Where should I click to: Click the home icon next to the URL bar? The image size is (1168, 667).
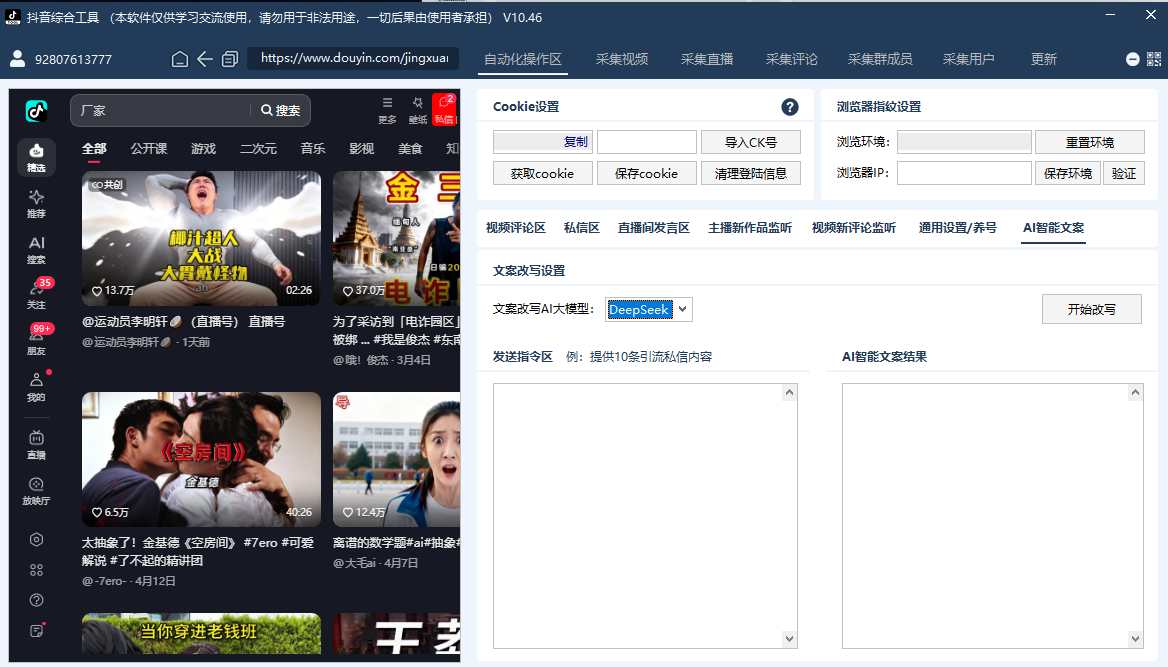tap(180, 59)
